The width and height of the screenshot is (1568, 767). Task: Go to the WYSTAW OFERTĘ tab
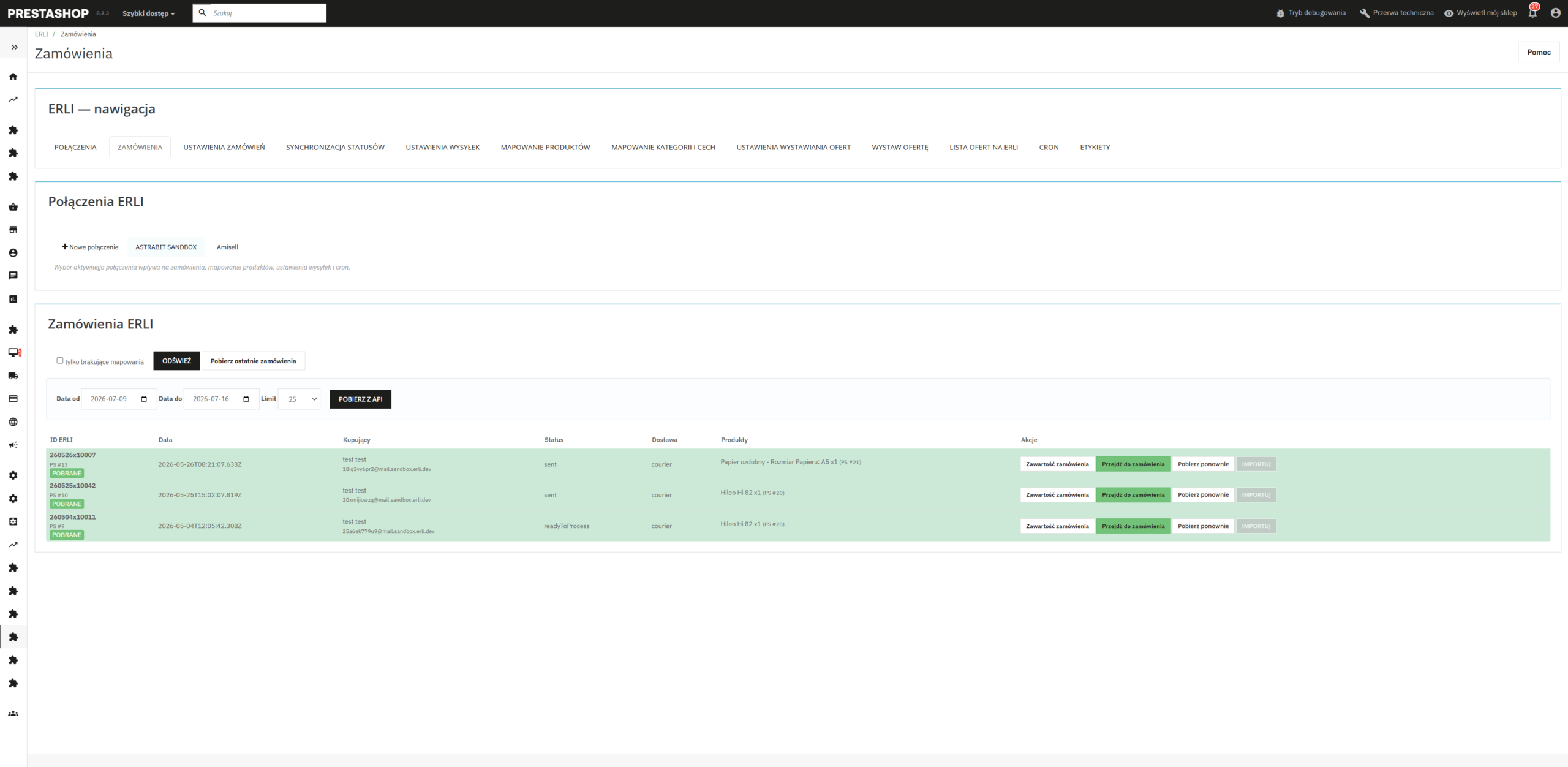click(x=900, y=148)
